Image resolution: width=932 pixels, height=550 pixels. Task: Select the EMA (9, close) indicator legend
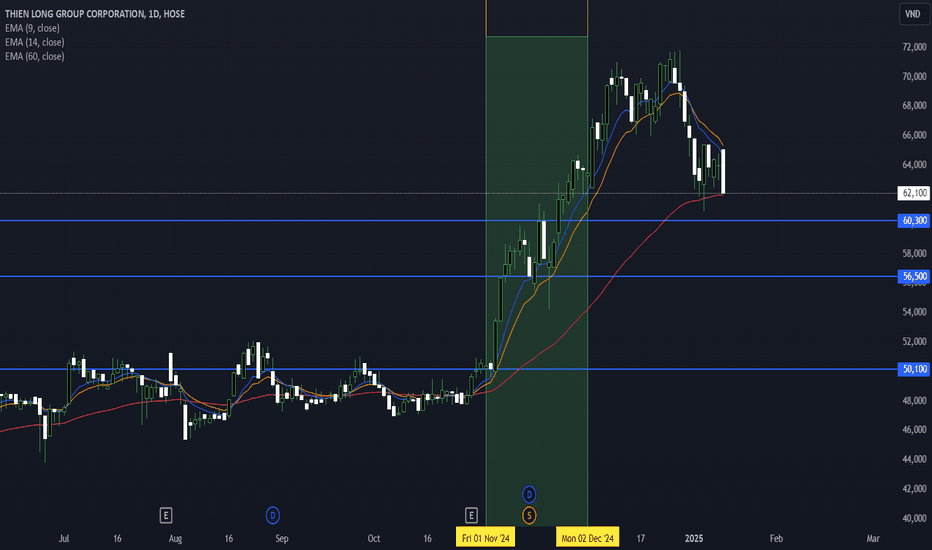pos(32,28)
